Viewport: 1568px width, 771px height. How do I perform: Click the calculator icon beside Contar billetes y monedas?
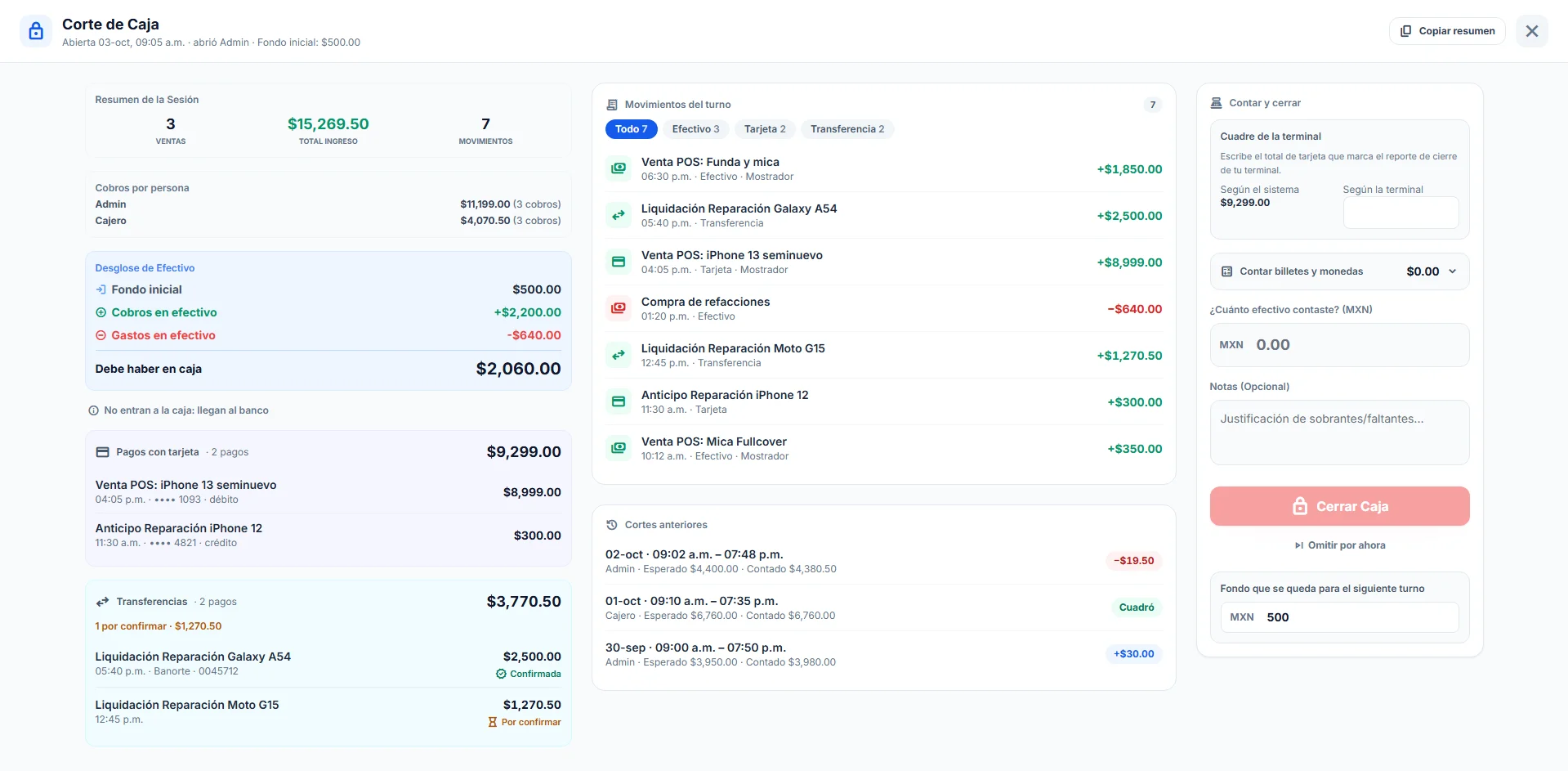click(x=1226, y=271)
